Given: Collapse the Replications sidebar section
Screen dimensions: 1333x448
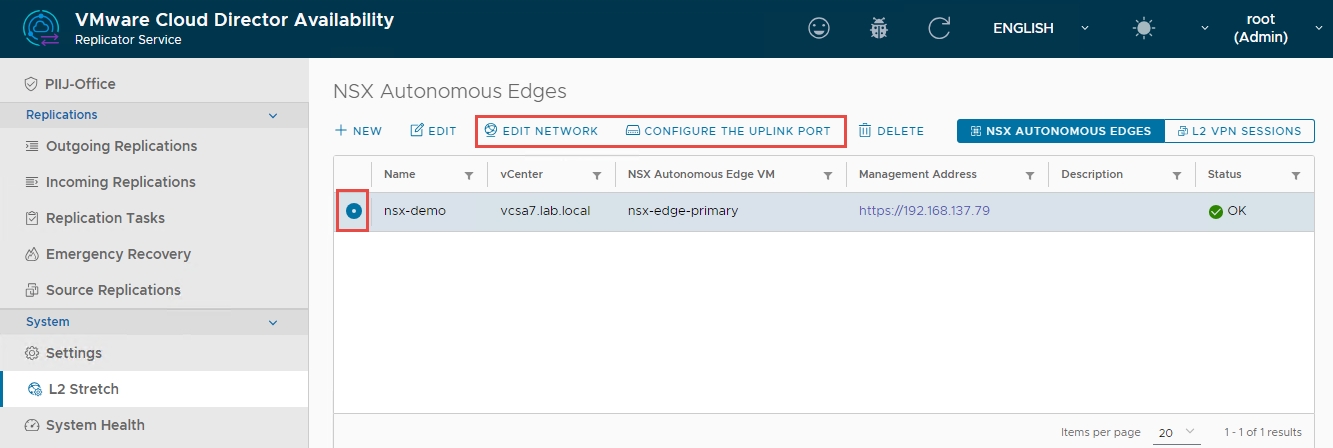Looking at the screenshot, I should [273, 115].
